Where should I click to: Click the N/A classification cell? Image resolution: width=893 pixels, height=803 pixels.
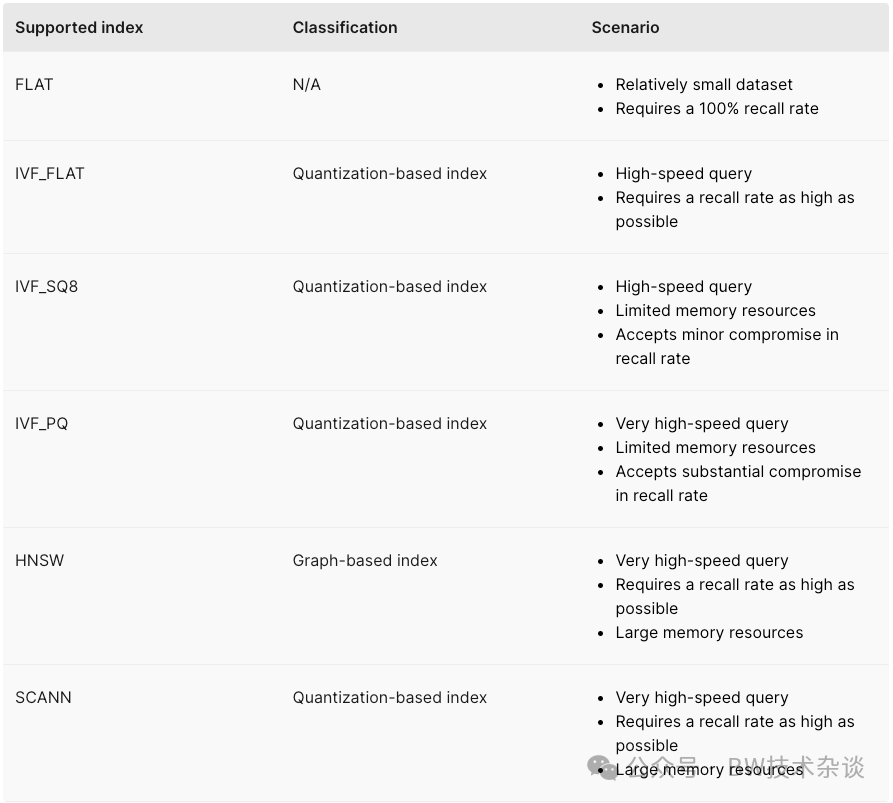306,85
